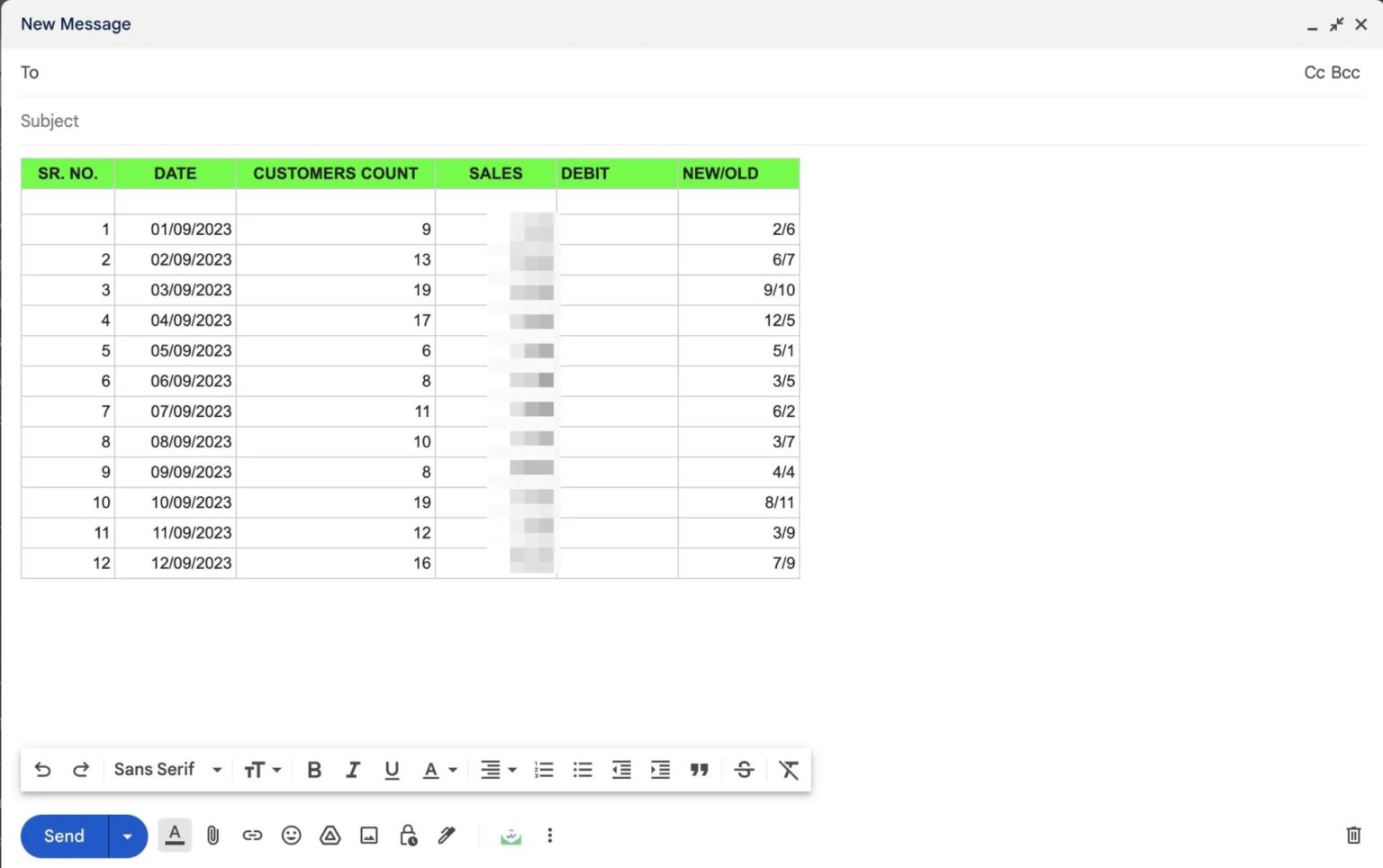Insert a photo into the email
This screenshot has height=868, width=1383.
click(369, 836)
